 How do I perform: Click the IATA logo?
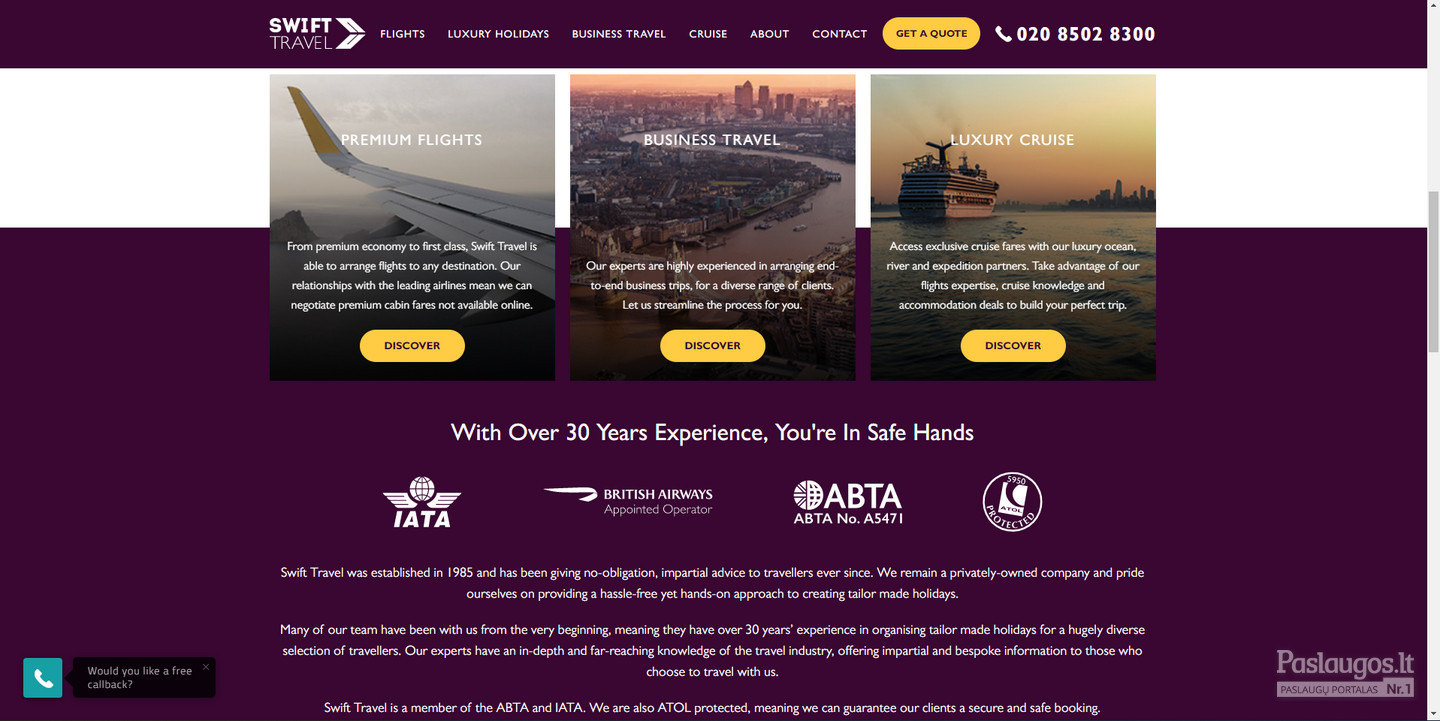click(422, 502)
